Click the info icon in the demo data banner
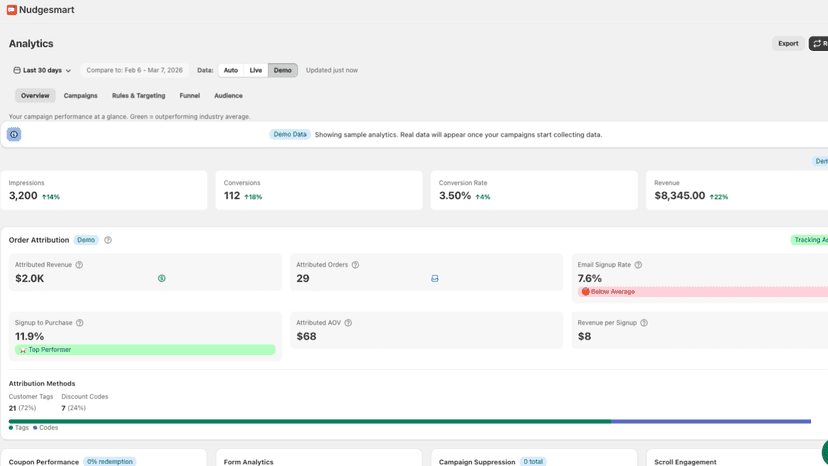Viewport: 828px width, 466px height. click(14, 134)
